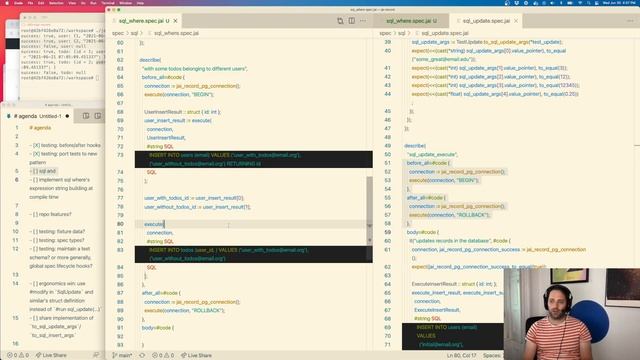Click Dropbox icon in macOS menu bar
The image size is (640, 360).
[x=517, y=3]
